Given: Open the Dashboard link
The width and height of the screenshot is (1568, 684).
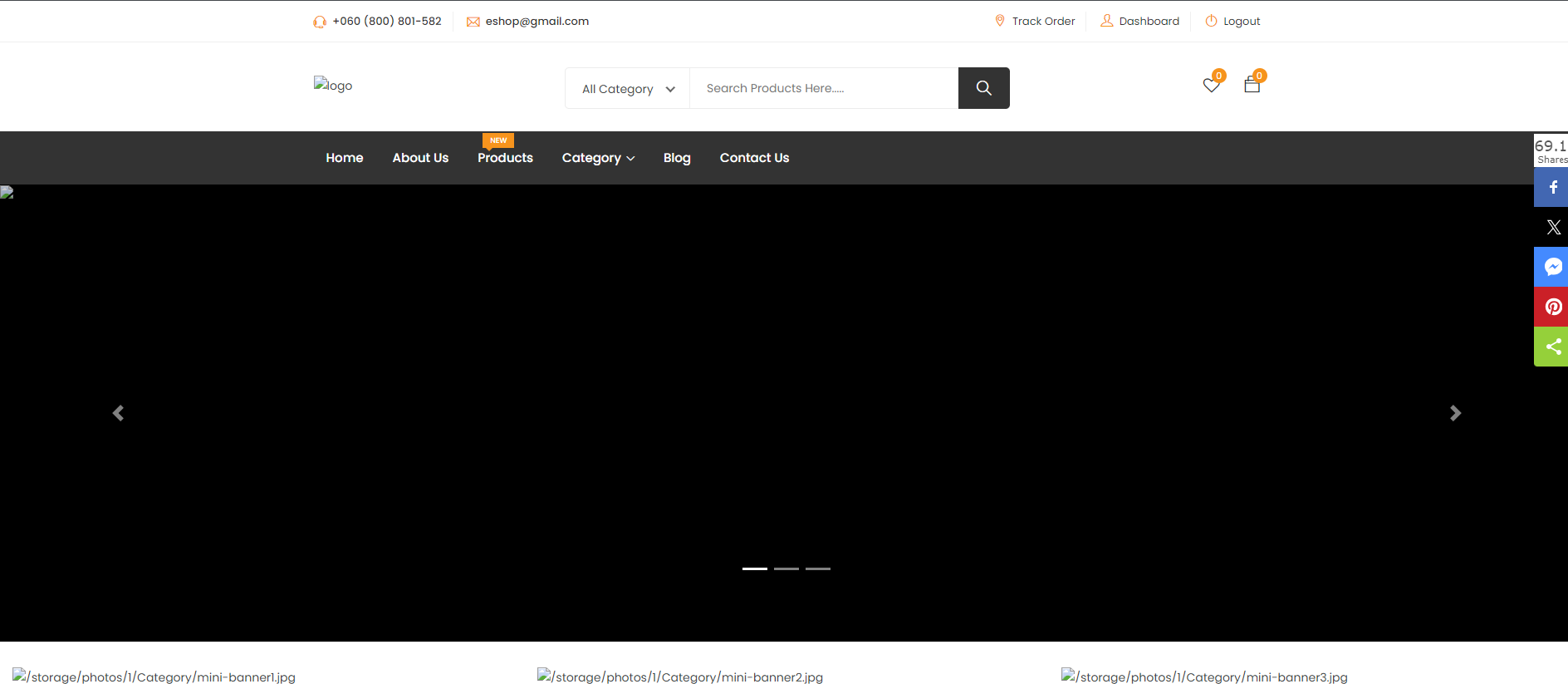Looking at the screenshot, I should pos(1148,22).
